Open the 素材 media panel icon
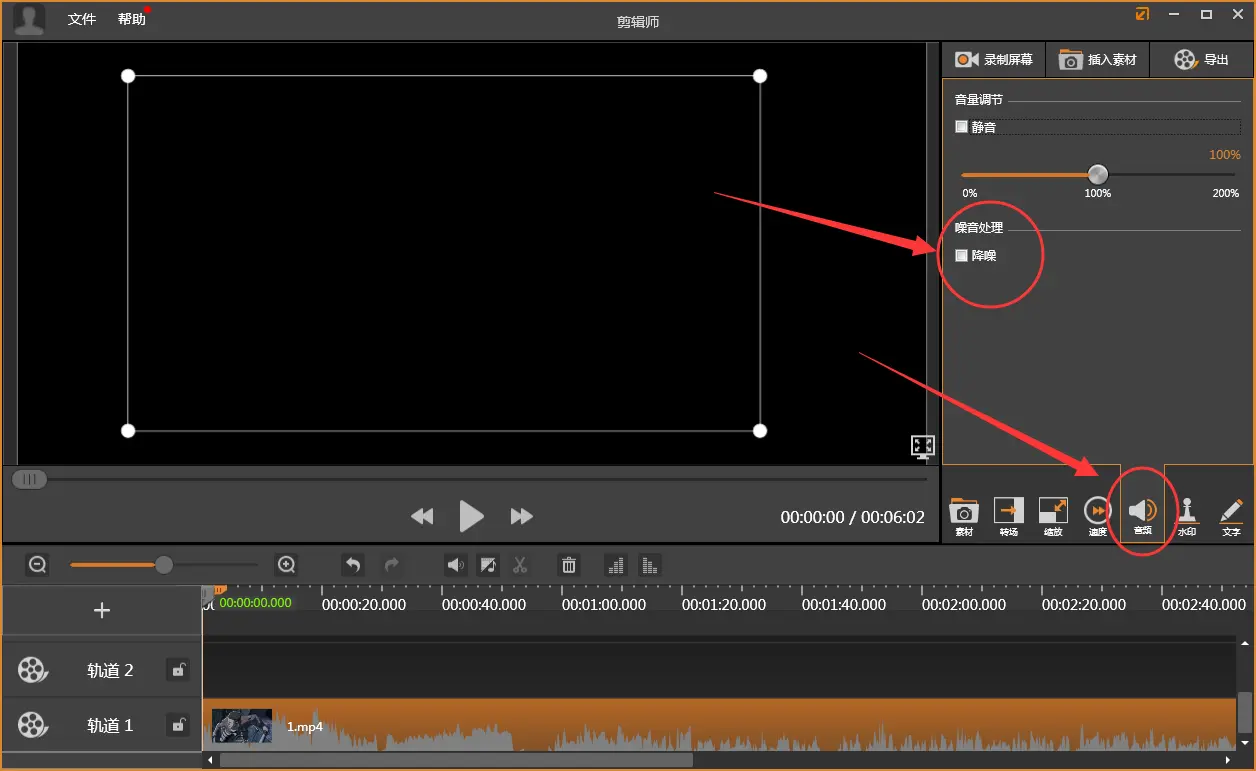The image size is (1256, 771). click(964, 516)
